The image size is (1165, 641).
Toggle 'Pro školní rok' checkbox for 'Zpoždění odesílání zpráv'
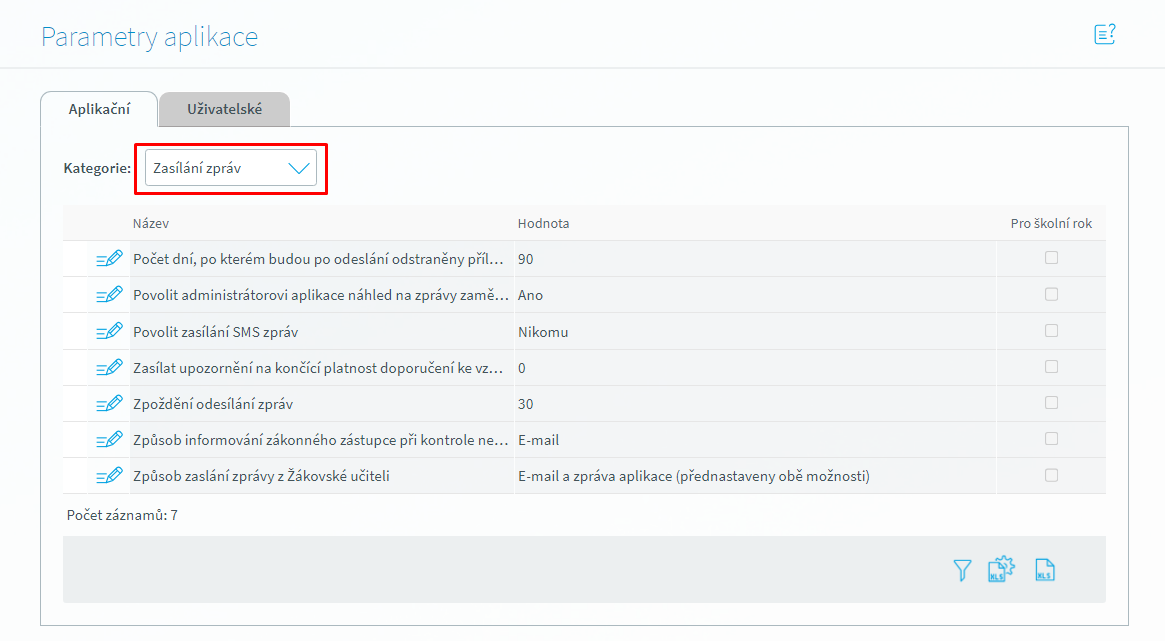pos(1051,403)
